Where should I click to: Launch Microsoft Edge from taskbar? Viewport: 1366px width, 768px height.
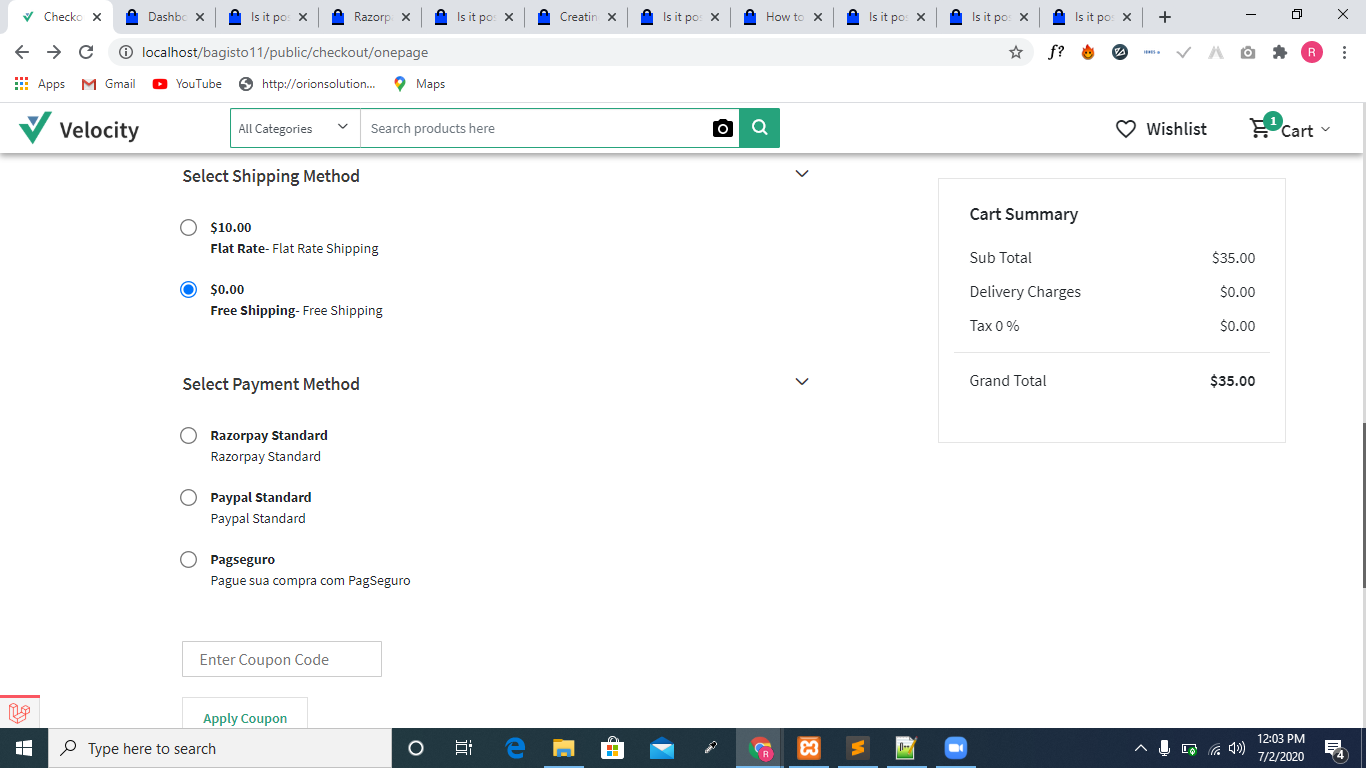point(515,748)
